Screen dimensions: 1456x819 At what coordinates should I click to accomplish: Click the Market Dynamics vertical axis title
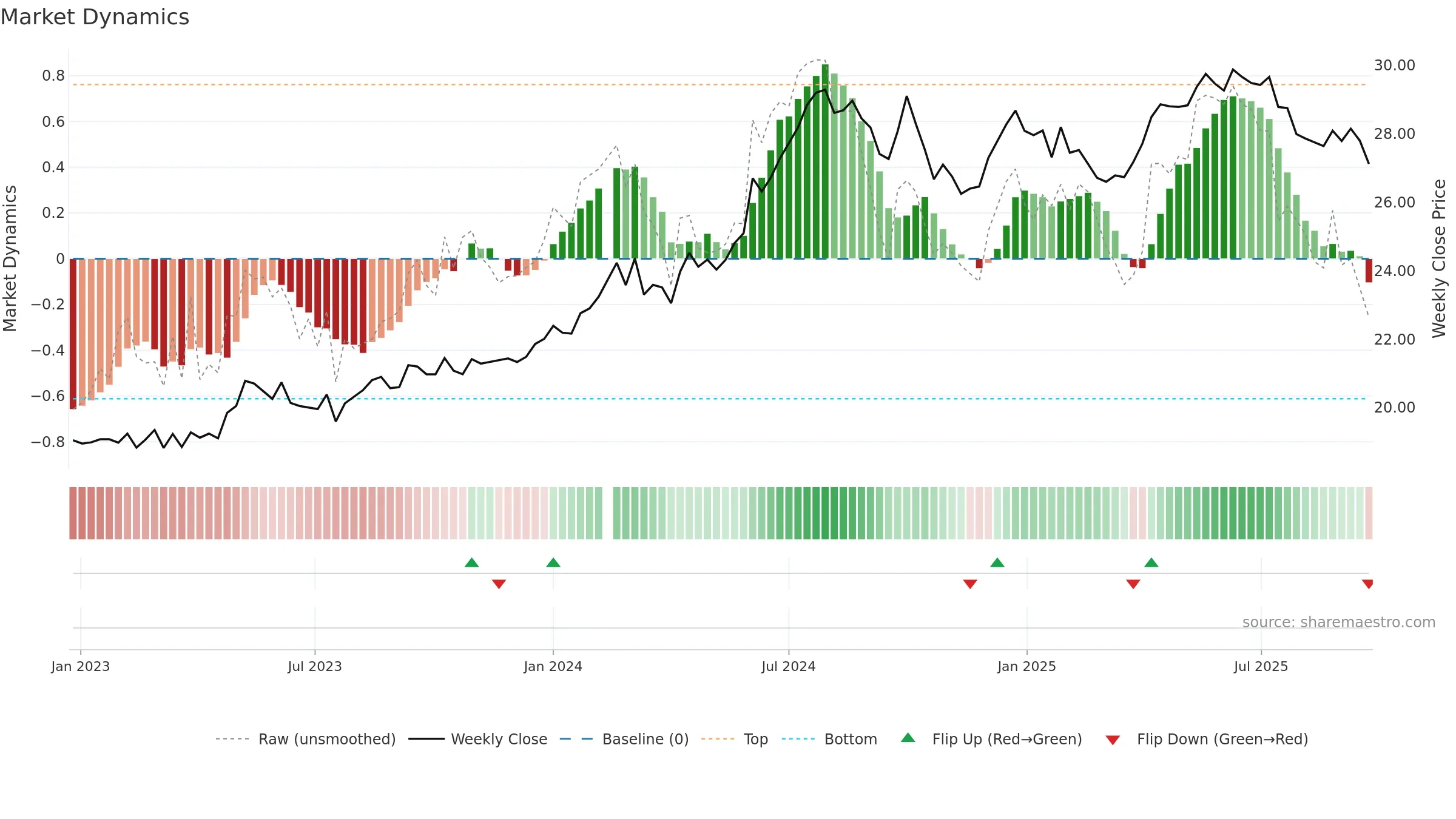point(10,258)
